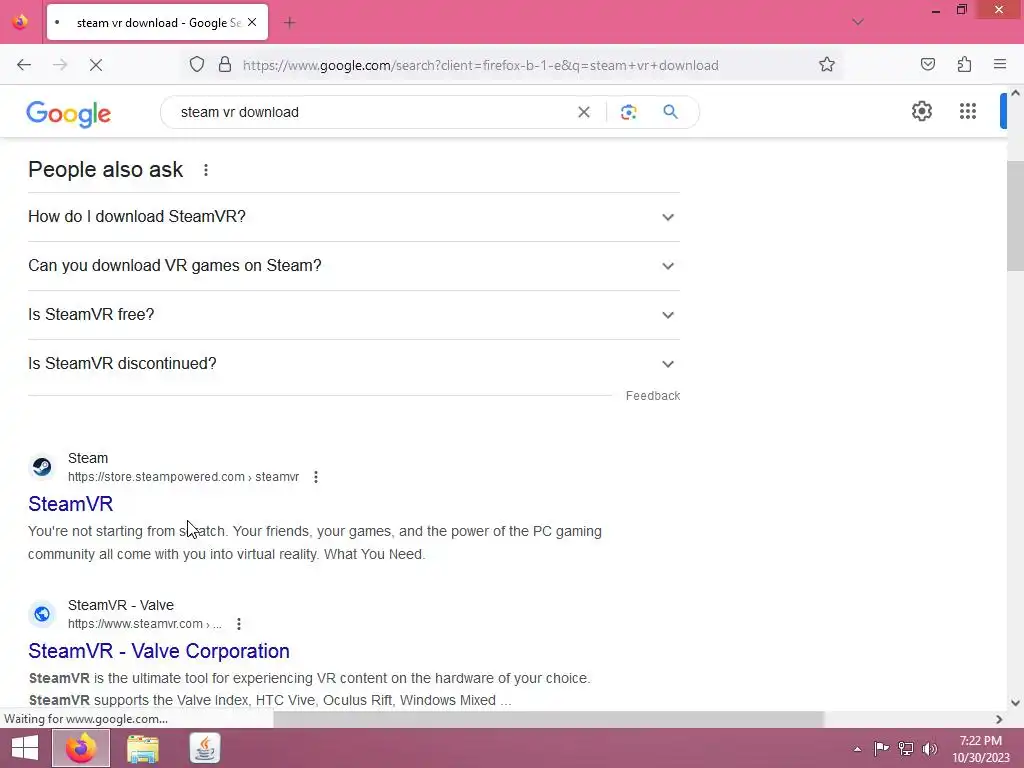This screenshot has height=768, width=1024.
Task: Click the Firefox address bar URL
Action: click(481, 65)
